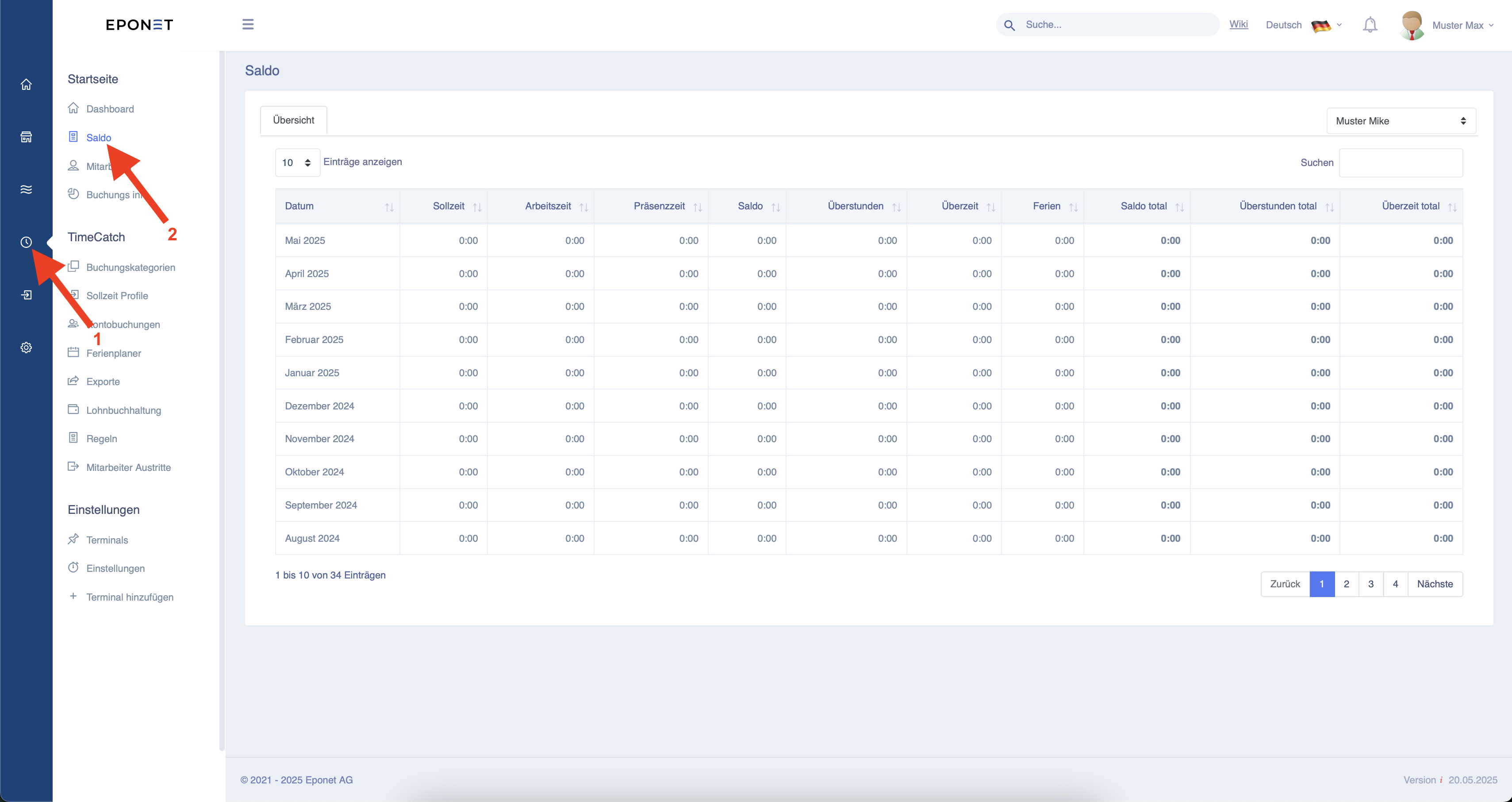The height and width of the screenshot is (802, 1512).
Task: Sort by Saldo column arrows
Action: click(x=776, y=207)
